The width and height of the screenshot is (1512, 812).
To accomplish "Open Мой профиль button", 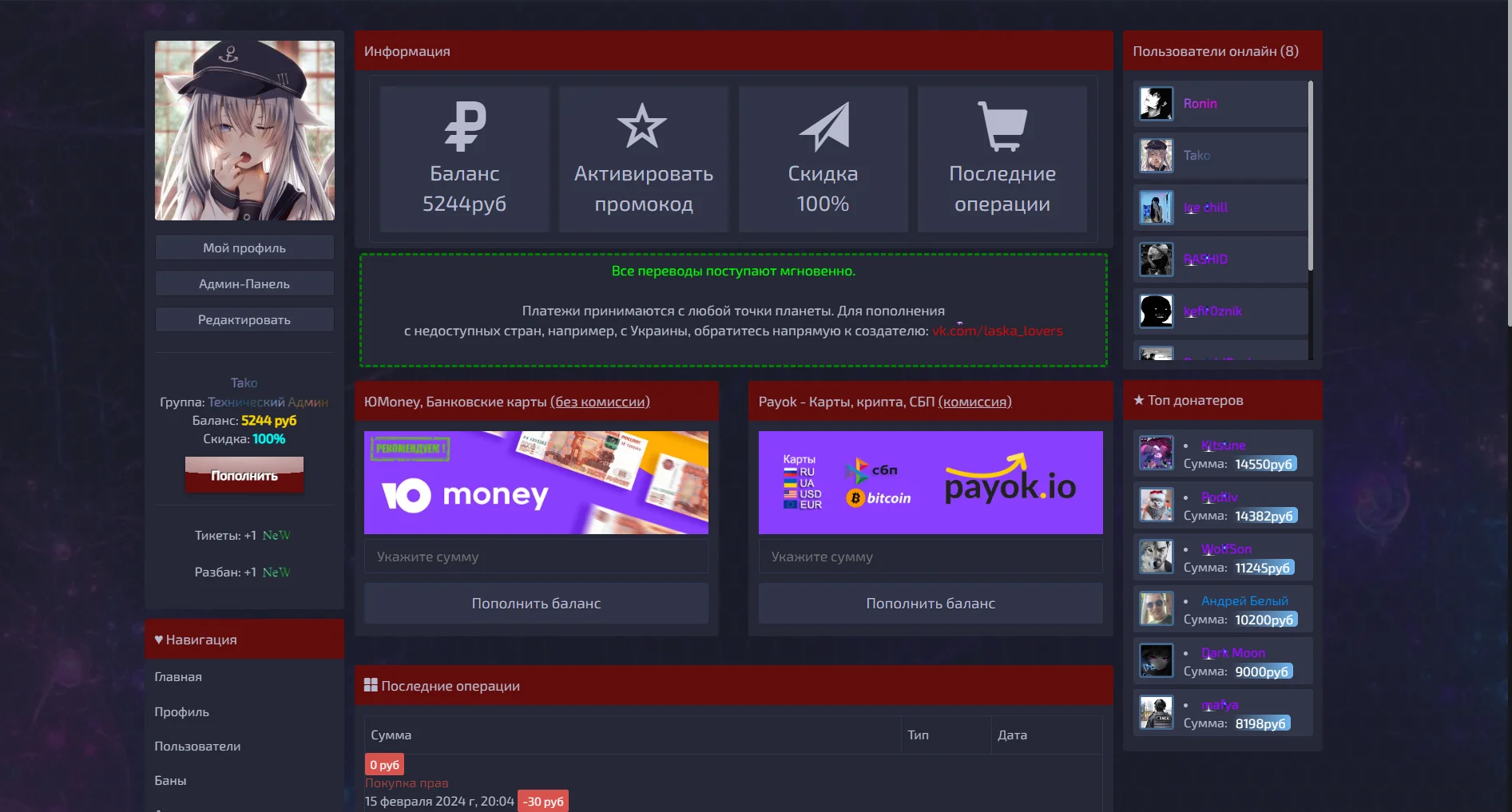I will point(244,248).
